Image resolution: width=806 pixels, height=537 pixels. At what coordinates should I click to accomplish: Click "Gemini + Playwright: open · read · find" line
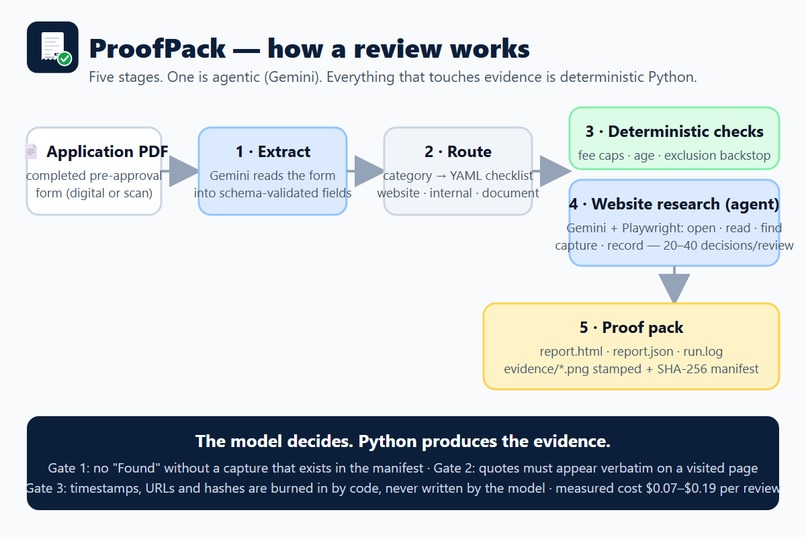pos(674,228)
